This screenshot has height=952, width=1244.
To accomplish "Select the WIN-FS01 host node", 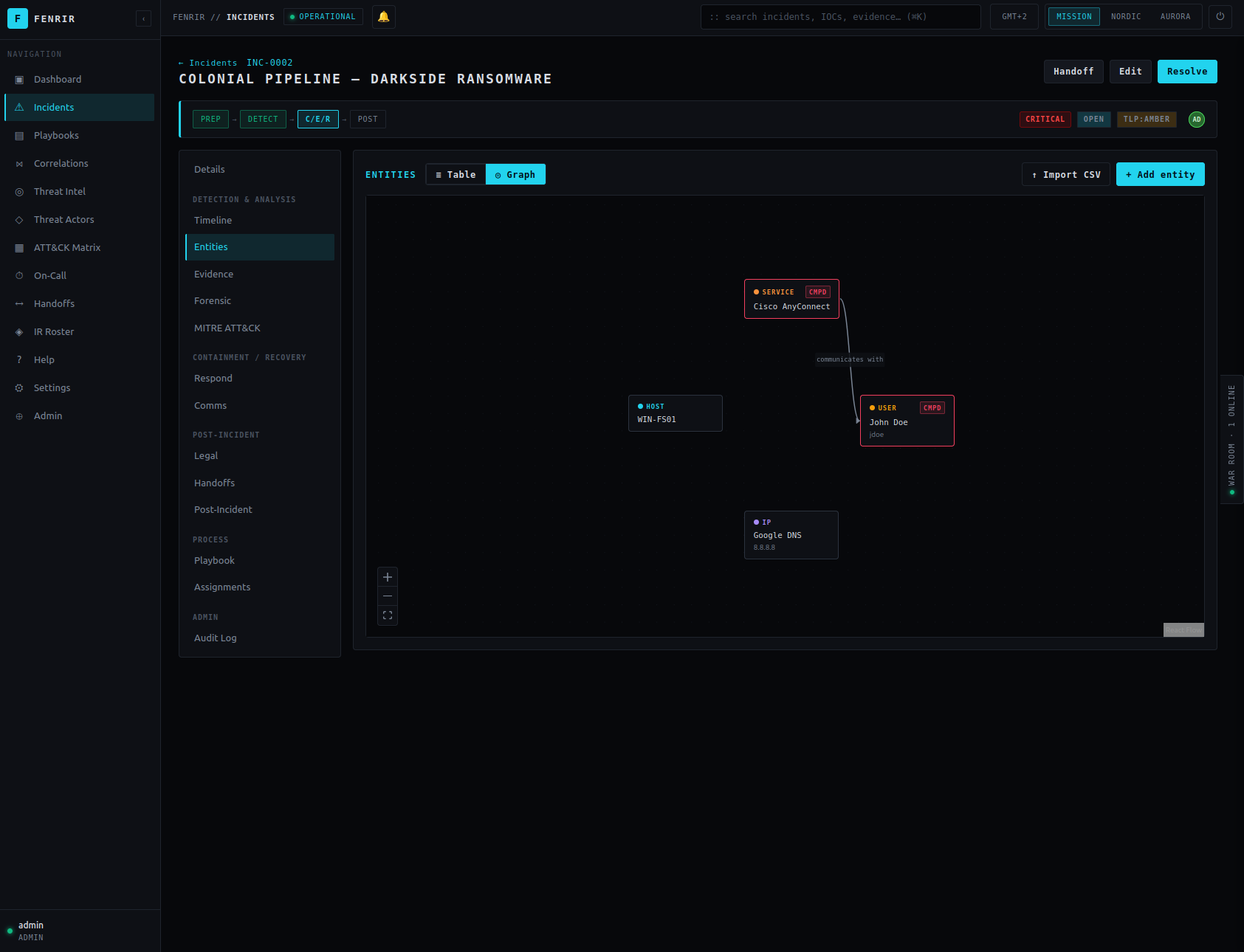I will [x=676, y=413].
